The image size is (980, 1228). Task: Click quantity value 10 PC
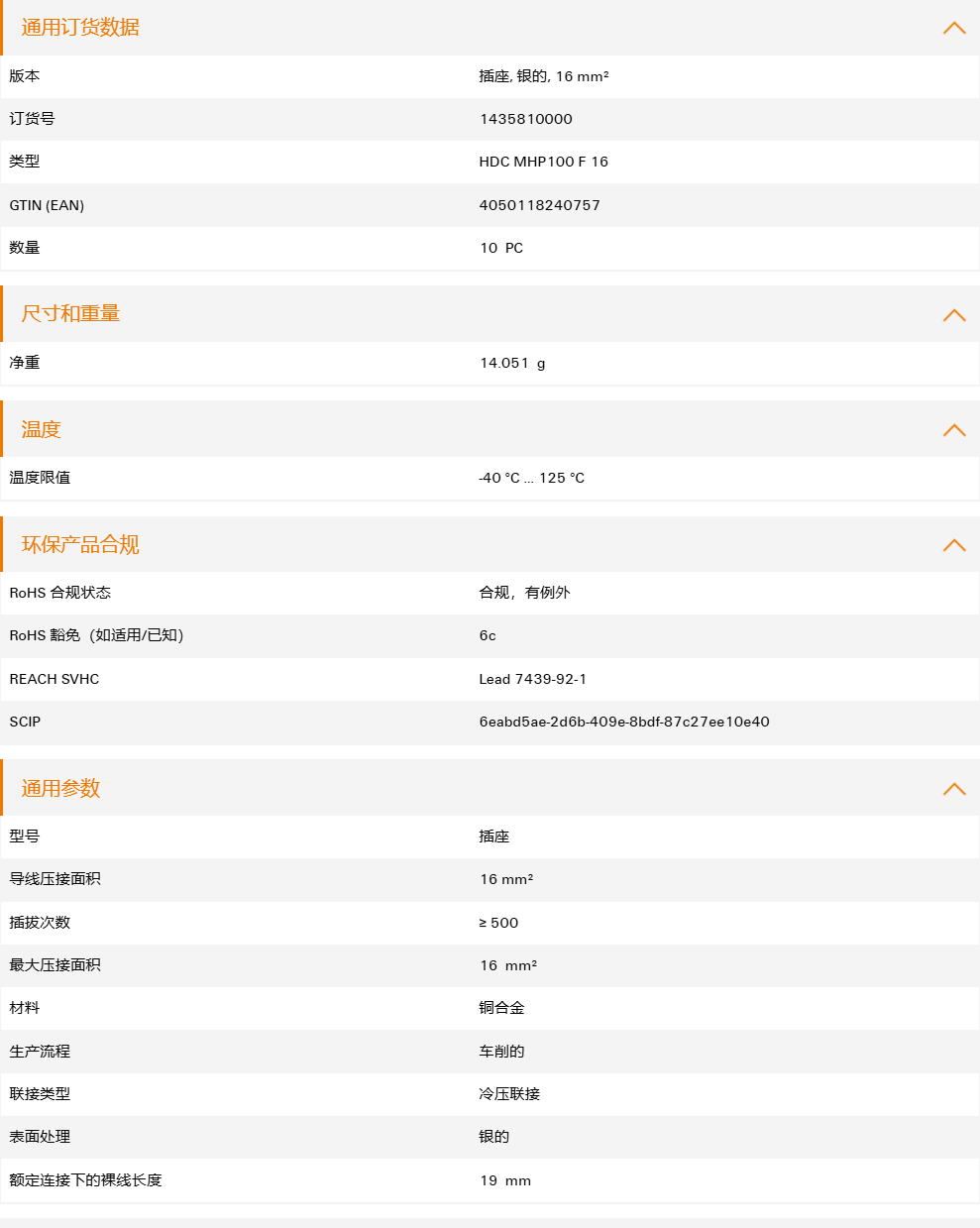click(x=501, y=248)
